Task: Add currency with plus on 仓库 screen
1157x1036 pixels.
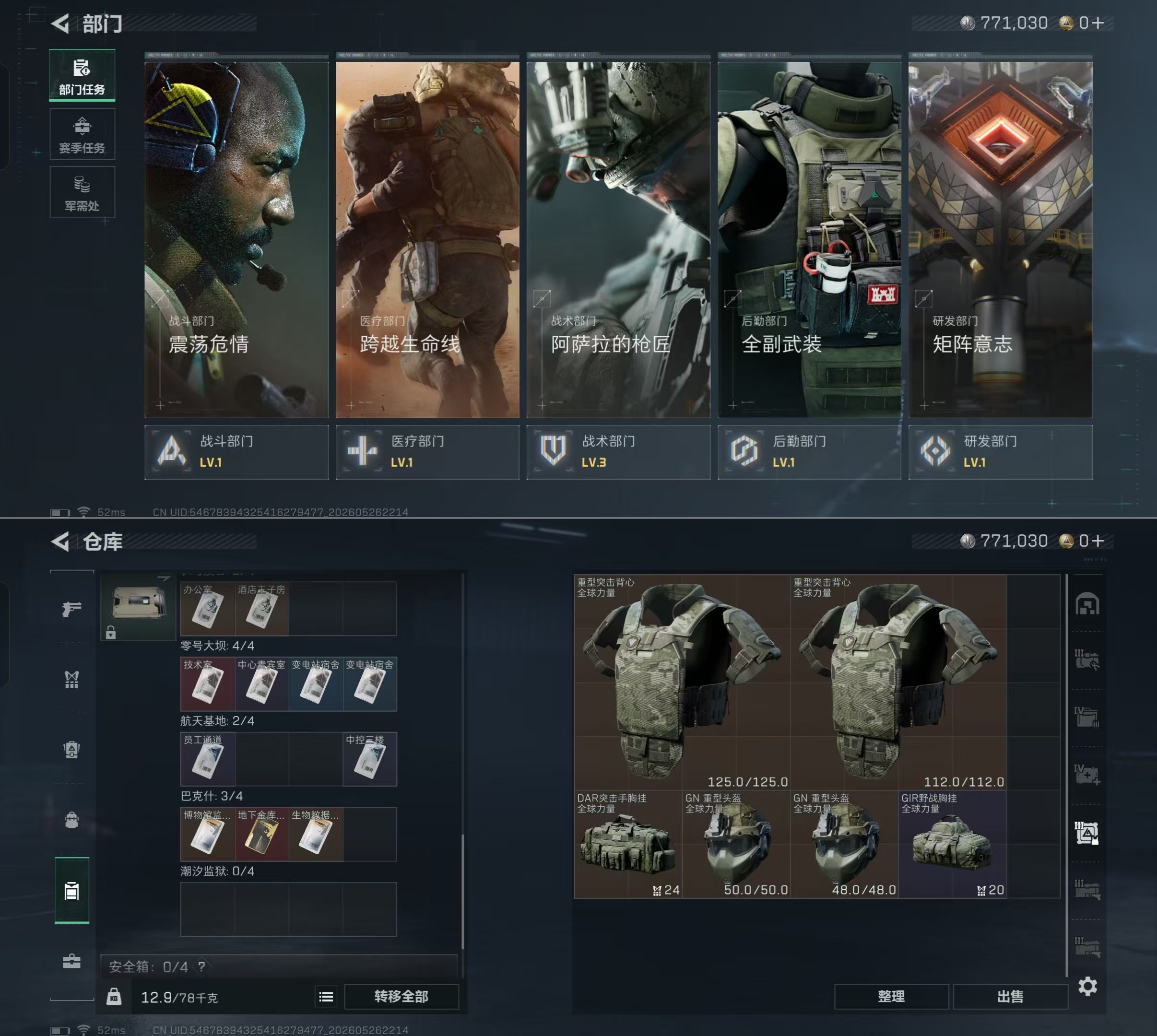Action: tap(1098, 541)
